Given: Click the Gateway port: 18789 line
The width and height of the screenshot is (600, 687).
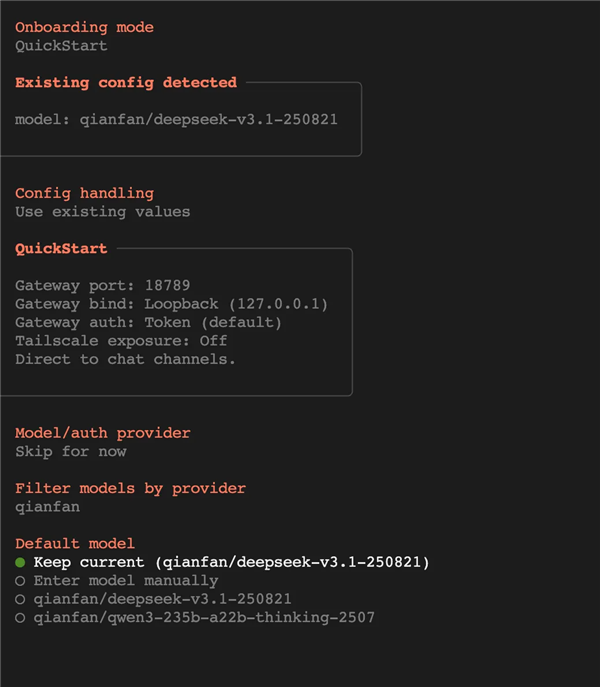Looking at the screenshot, I should tap(102, 286).
